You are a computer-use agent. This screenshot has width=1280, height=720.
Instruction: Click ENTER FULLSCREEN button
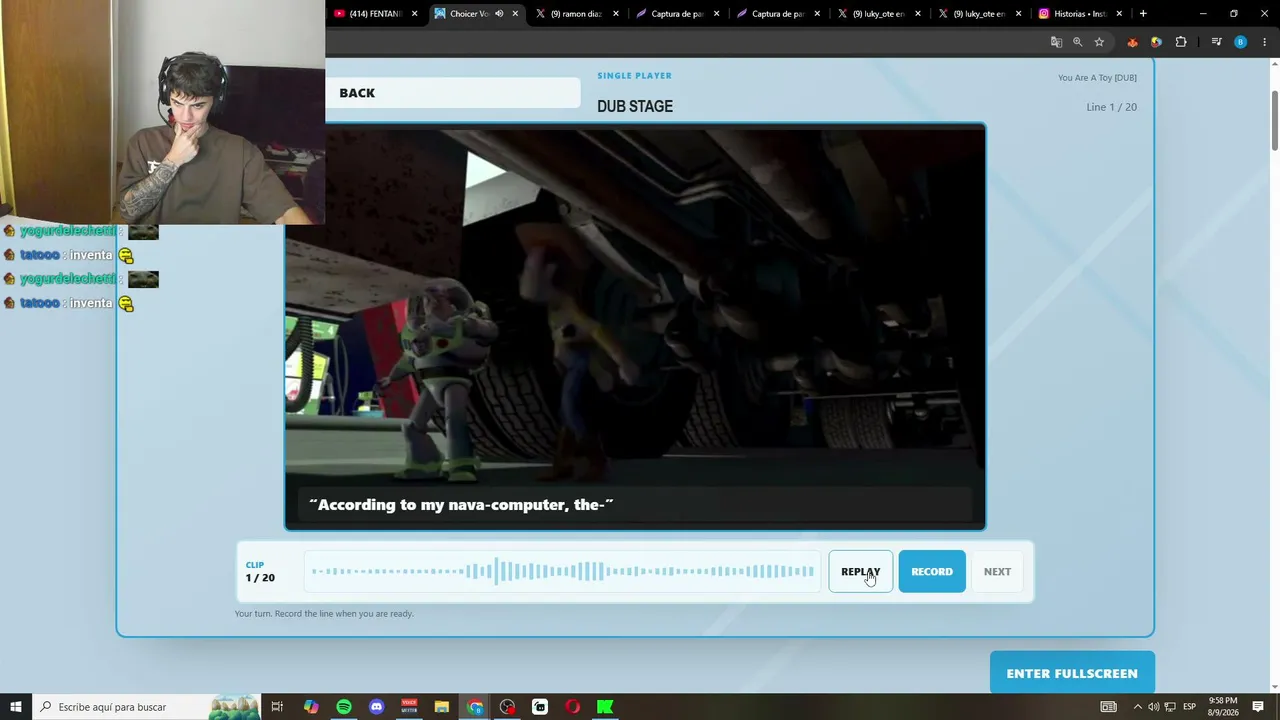(x=1072, y=673)
